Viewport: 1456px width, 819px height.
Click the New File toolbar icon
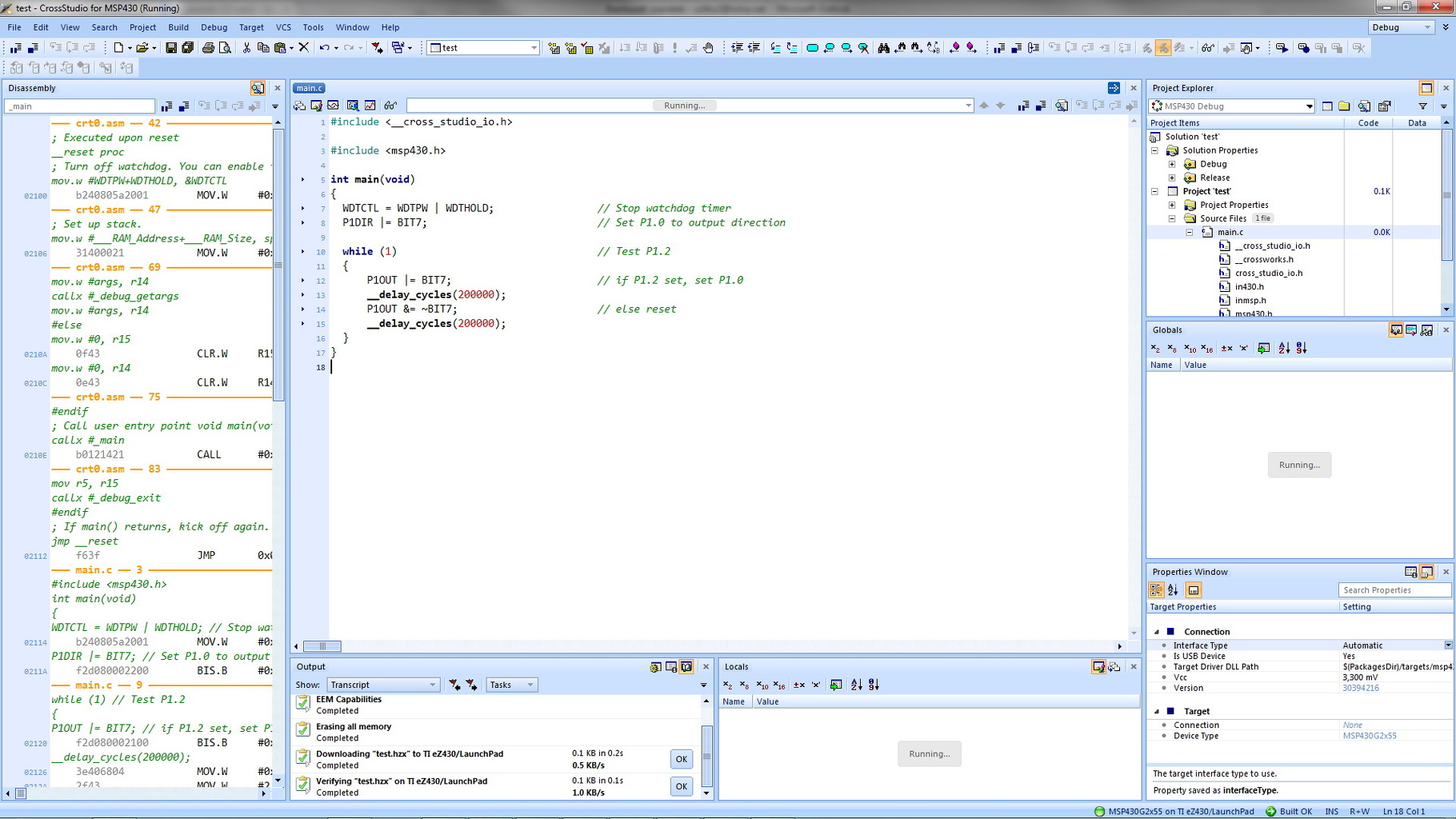(118, 48)
